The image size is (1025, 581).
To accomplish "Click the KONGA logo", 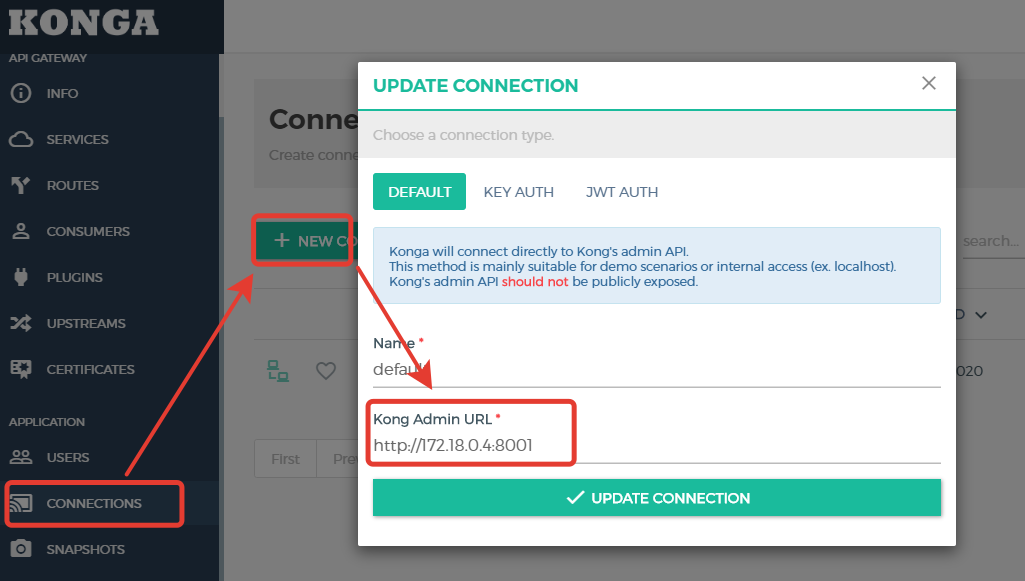I will [84, 23].
